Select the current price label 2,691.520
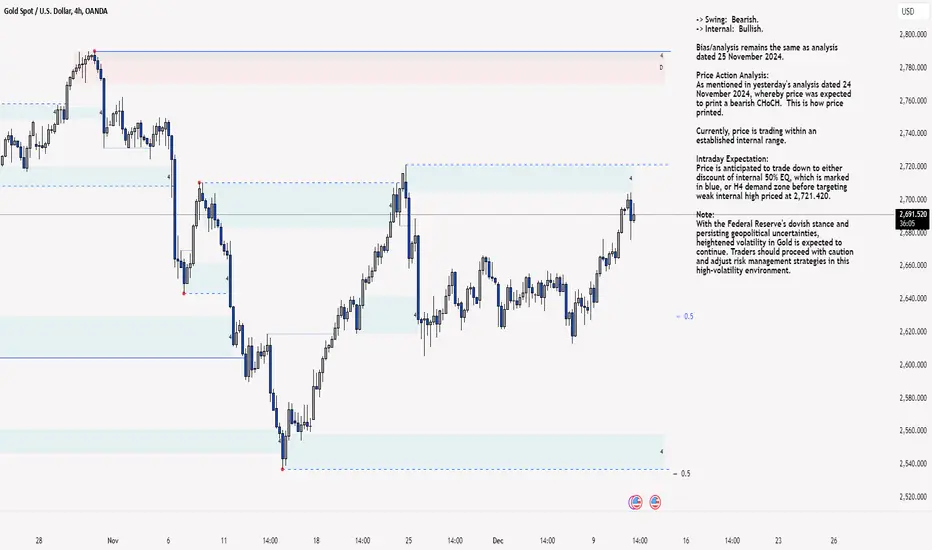932x550 pixels. click(912, 214)
